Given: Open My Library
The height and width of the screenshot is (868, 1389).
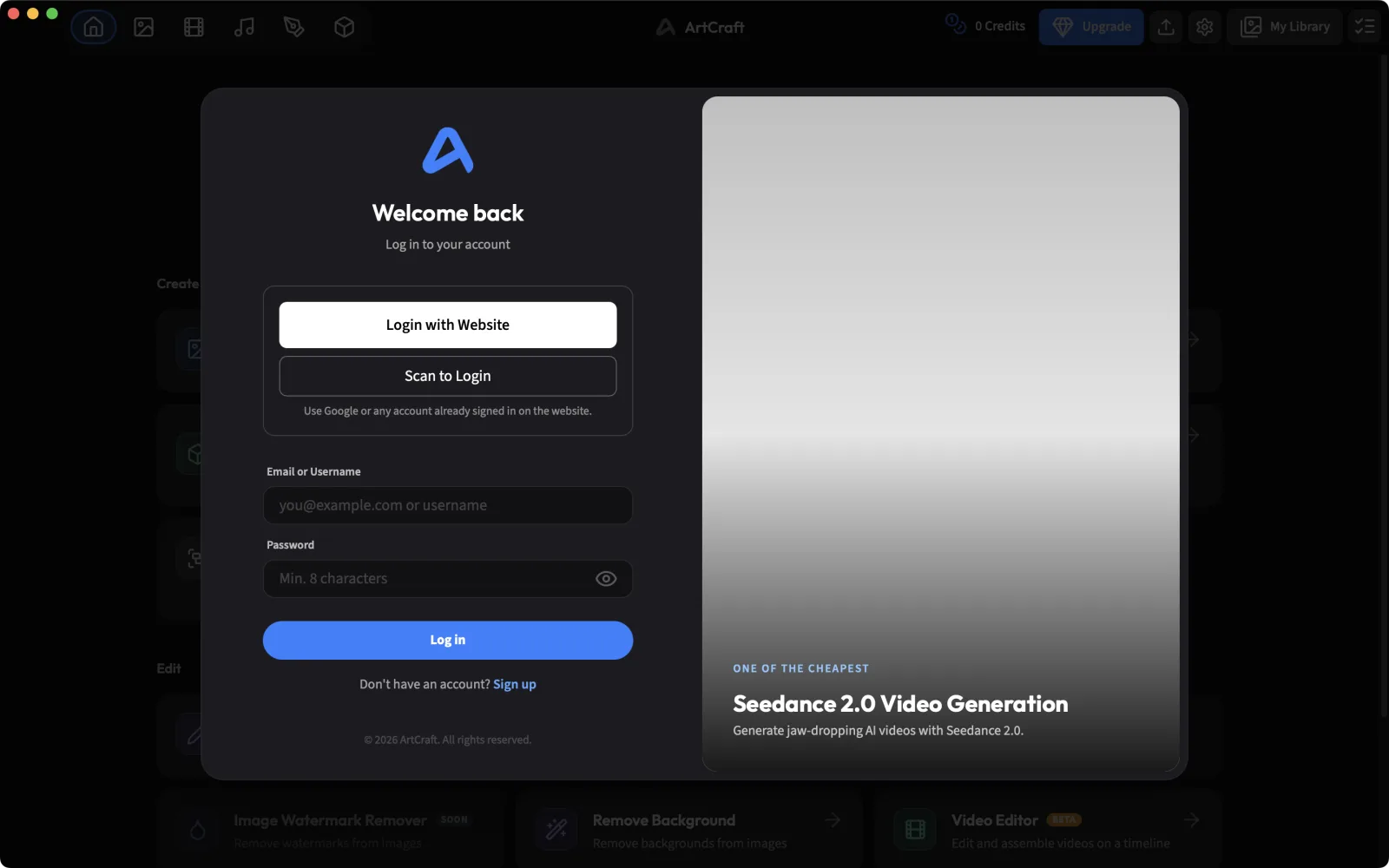Looking at the screenshot, I should tap(1285, 27).
